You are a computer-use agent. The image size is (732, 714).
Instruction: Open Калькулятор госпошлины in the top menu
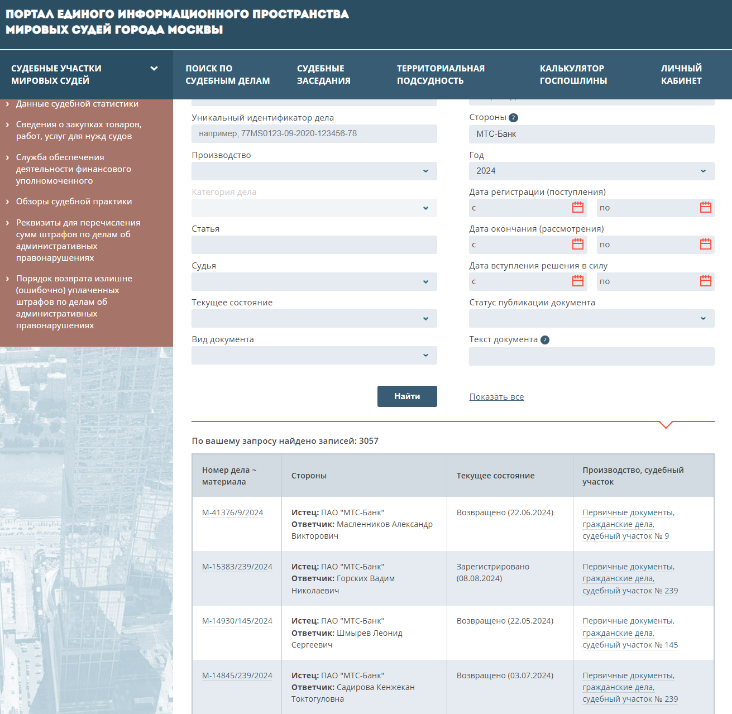[572, 75]
